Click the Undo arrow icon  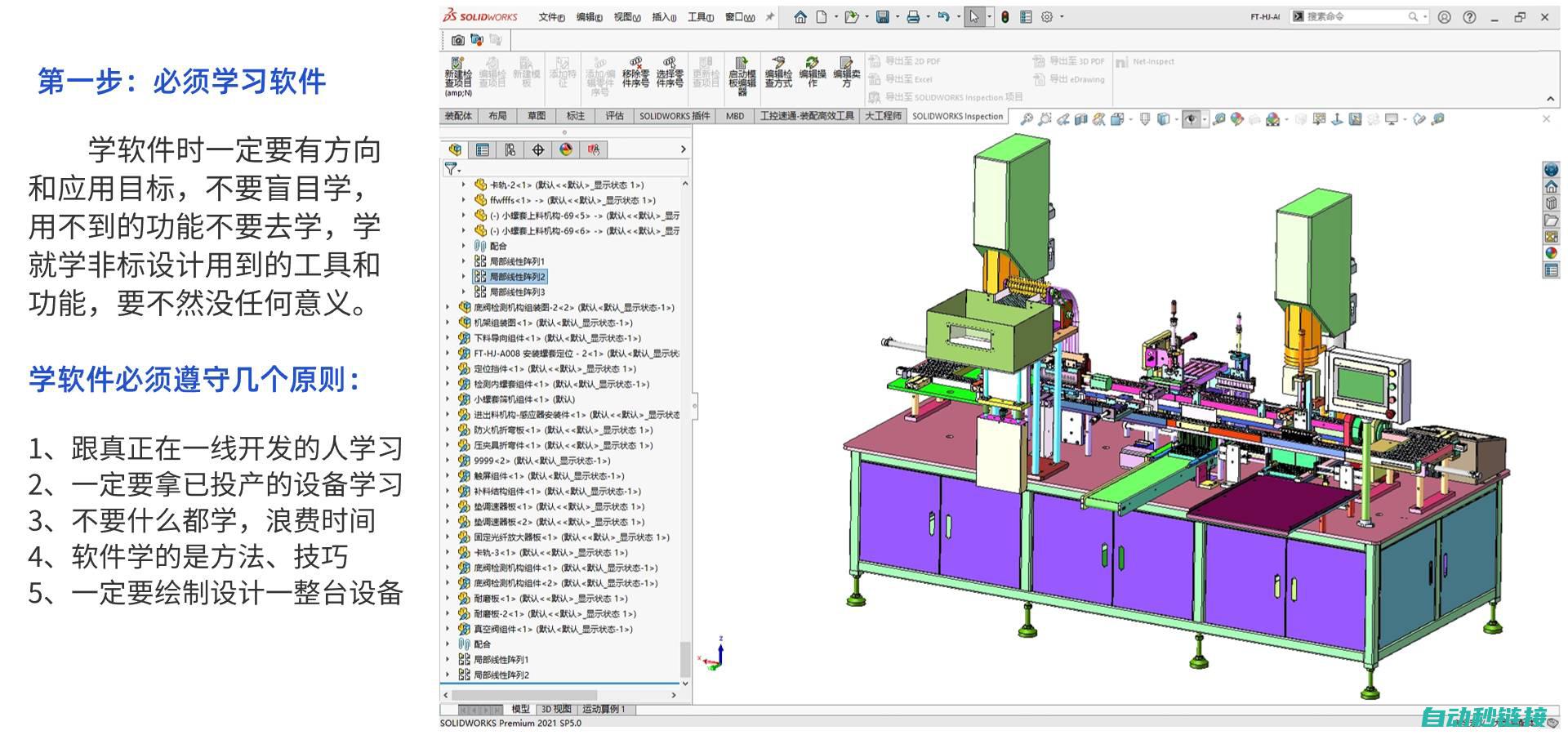pyautogui.click(x=943, y=16)
